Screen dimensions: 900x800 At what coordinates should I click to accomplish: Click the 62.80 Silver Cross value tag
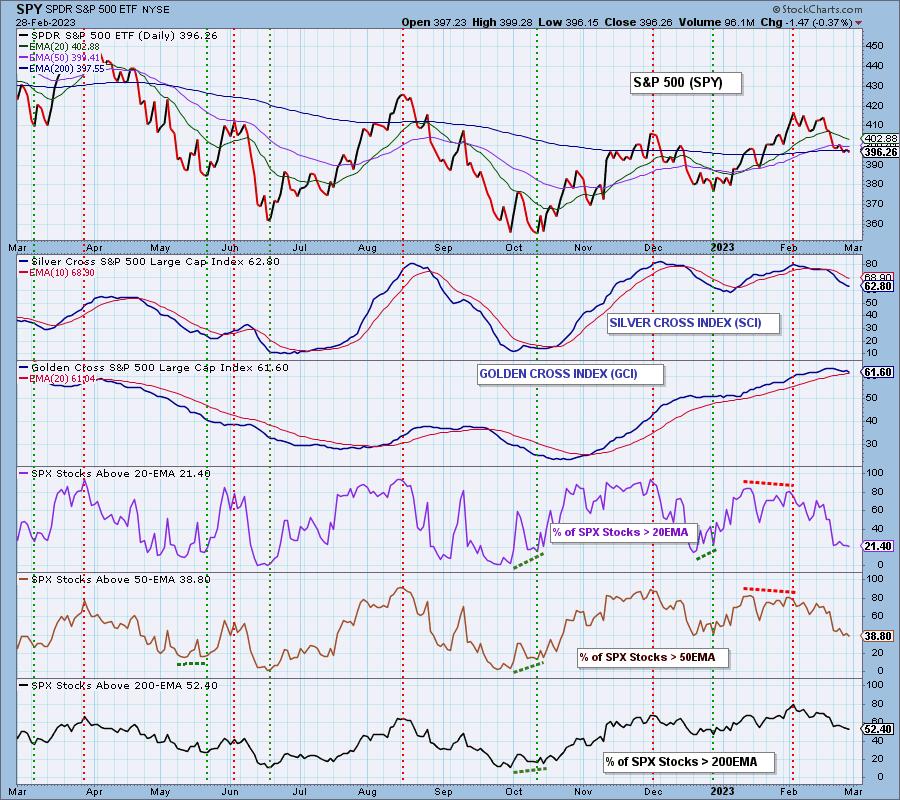(879, 286)
